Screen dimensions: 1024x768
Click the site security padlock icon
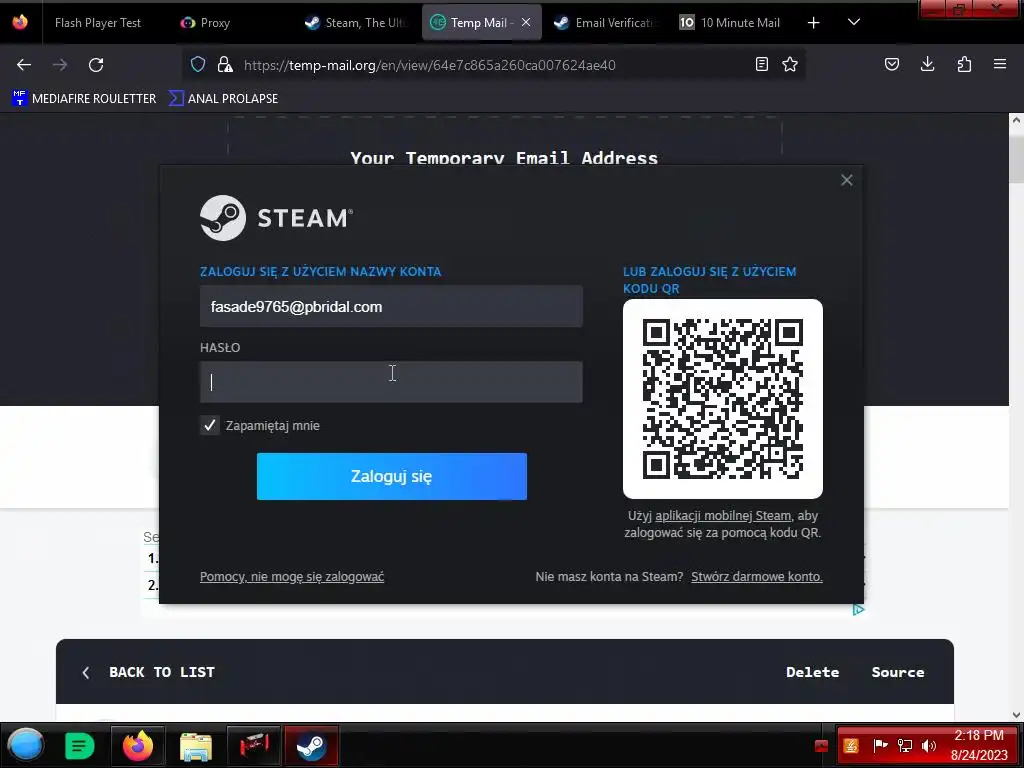(225, 64)
